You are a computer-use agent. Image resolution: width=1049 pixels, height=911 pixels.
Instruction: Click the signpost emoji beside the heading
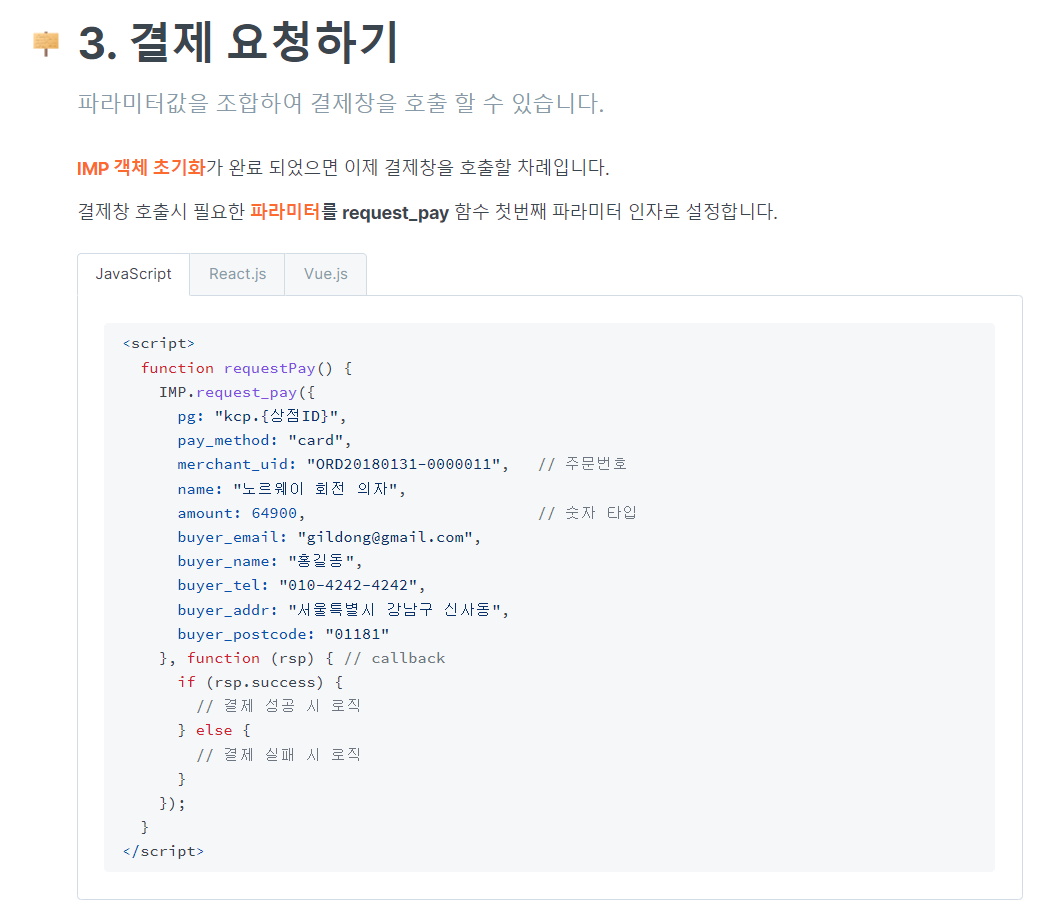coord(46,43)
